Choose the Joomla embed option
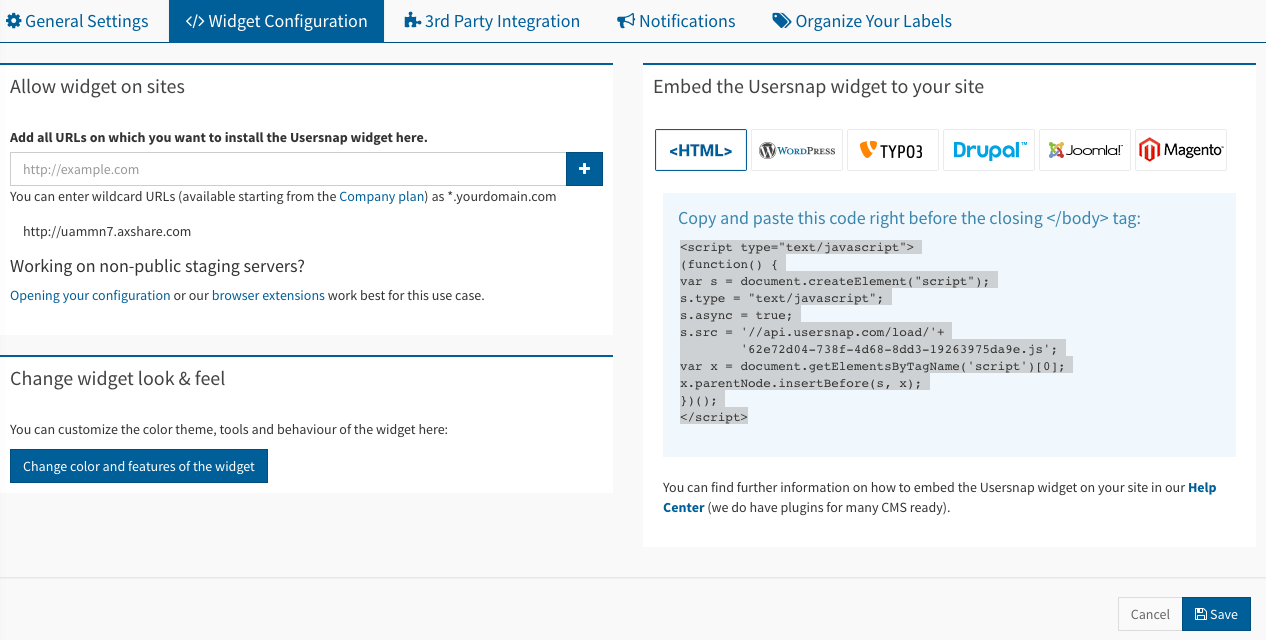 click(1085, 150)
